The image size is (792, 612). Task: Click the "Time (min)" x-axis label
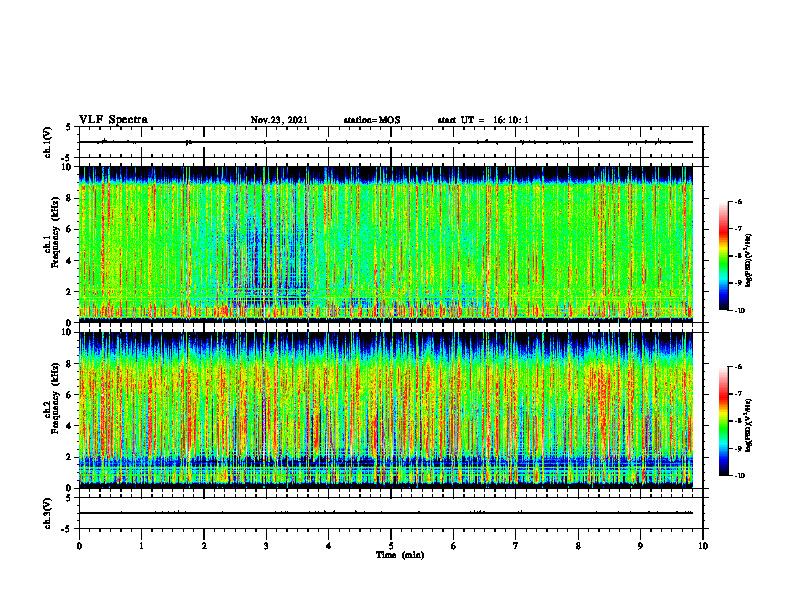[x=400, y=555]
